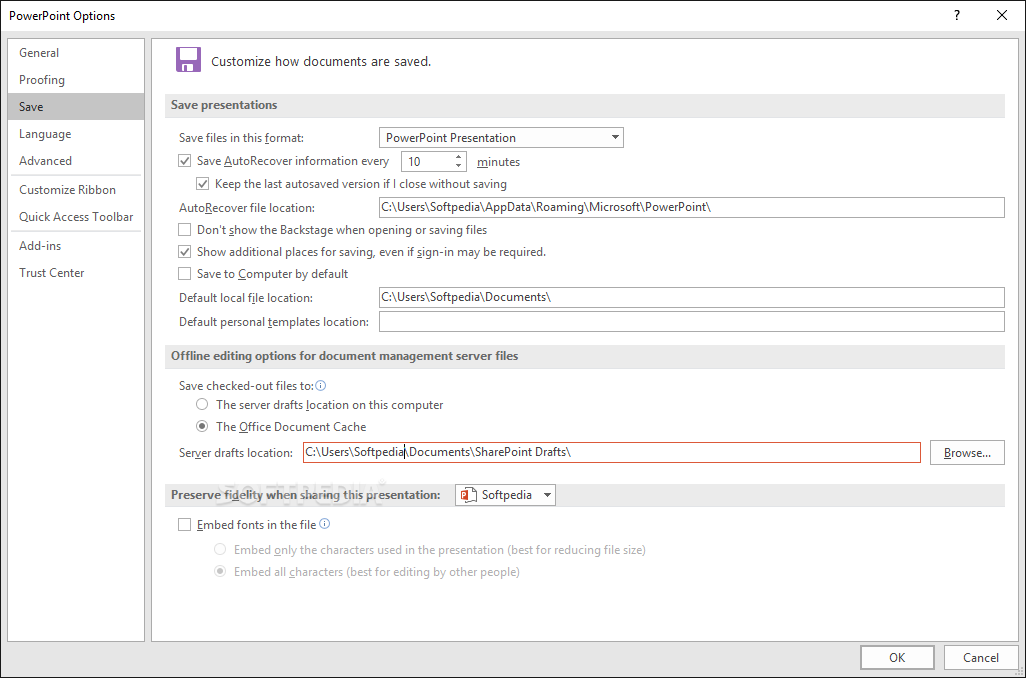Viewport: 1026px width, 678px height.
Task: Open Save files in this format dropdown
Action: pyautogui.click(x=501, y=137)
